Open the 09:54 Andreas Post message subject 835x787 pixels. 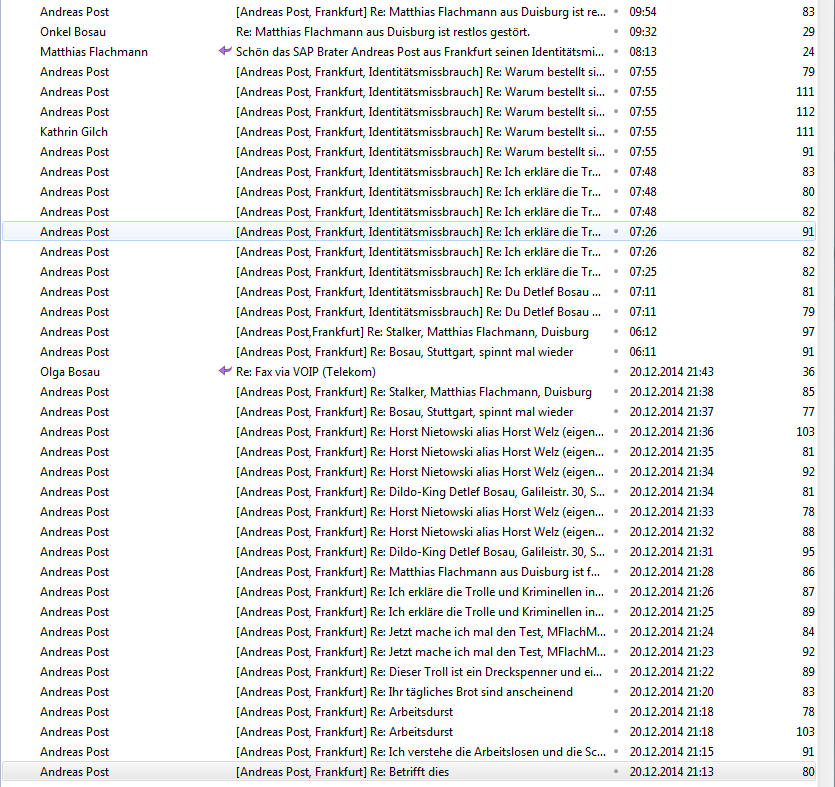click(421, 12)
